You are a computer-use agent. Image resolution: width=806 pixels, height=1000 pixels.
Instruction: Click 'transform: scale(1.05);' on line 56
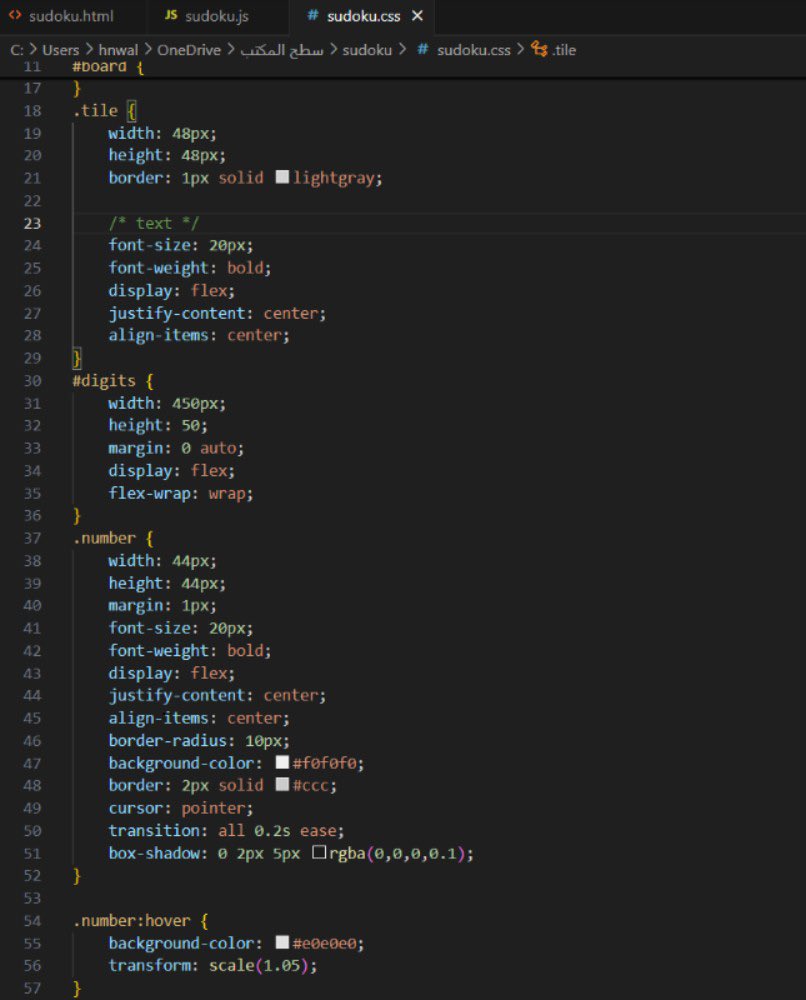tap(213, 966)
